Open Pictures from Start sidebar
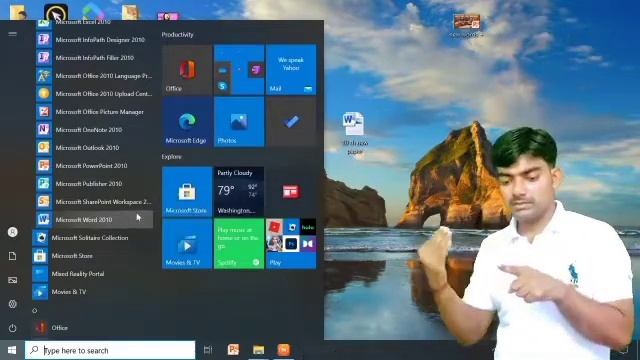Viewport: 640px width, 360px height. point(13,280)
